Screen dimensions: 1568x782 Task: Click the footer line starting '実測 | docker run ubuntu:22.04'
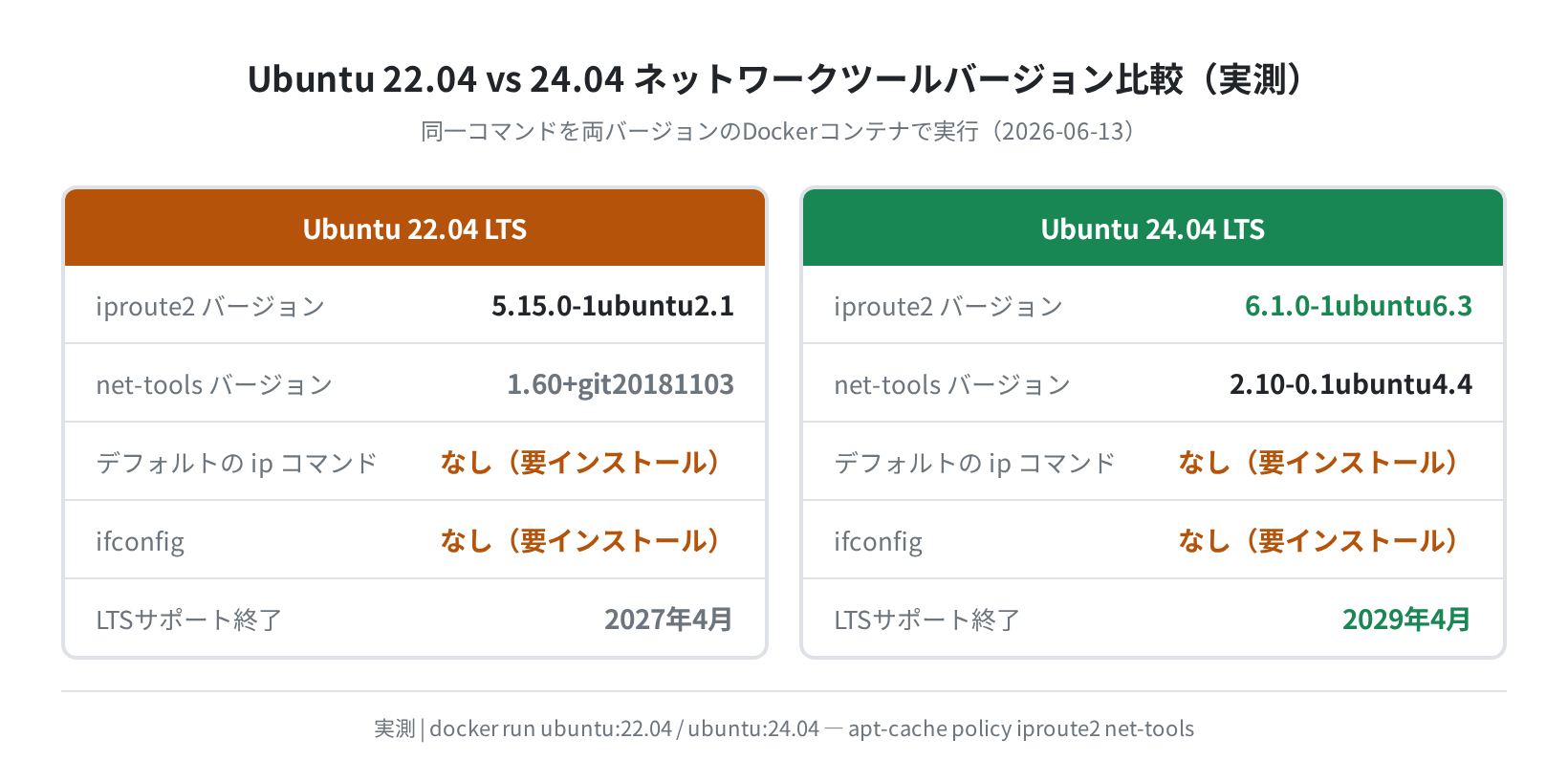784,728
